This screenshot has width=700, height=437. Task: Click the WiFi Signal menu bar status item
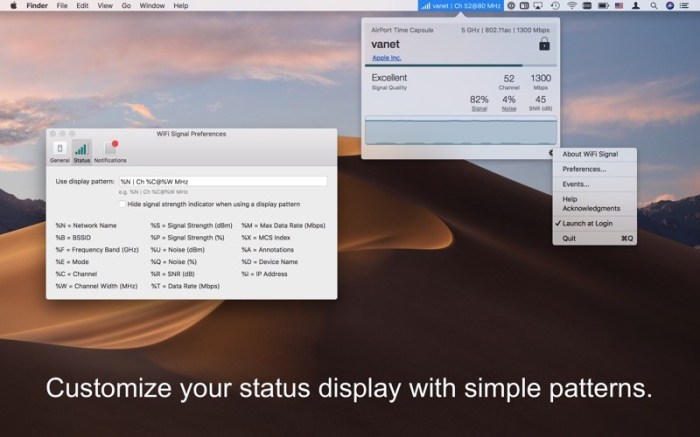[461, 6]
